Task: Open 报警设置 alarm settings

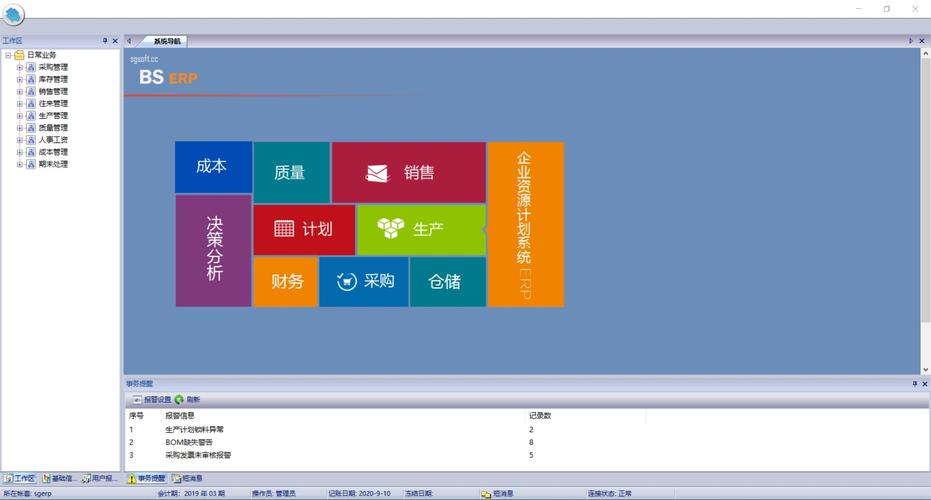Action: tap(152, 400)
